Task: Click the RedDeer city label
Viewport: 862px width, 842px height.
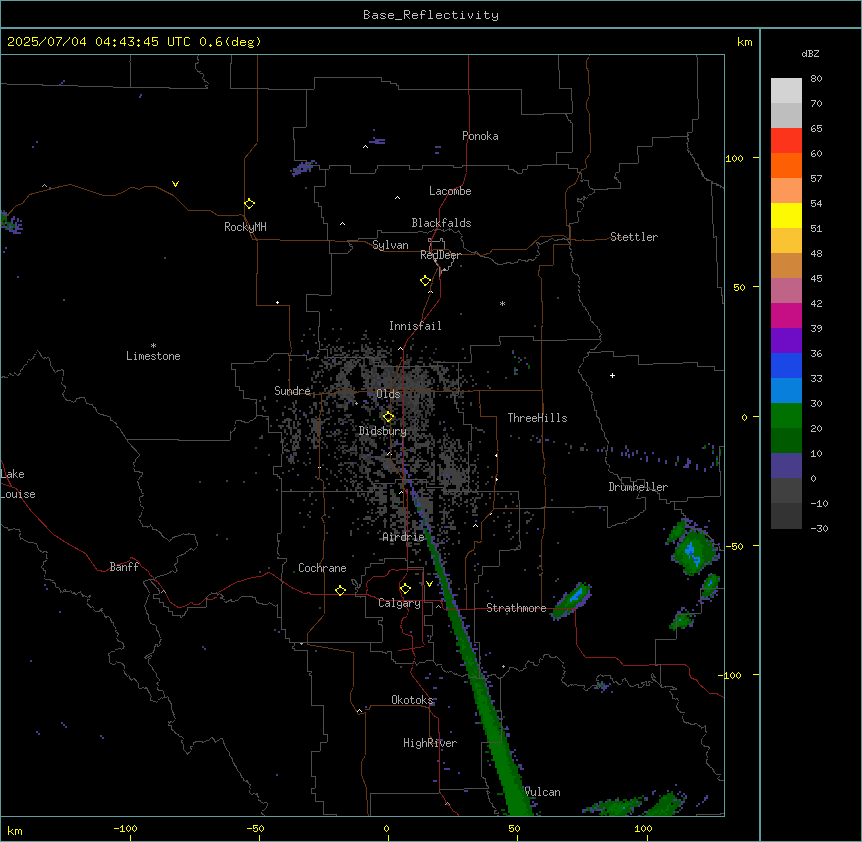Action: (x=440, y=255)
